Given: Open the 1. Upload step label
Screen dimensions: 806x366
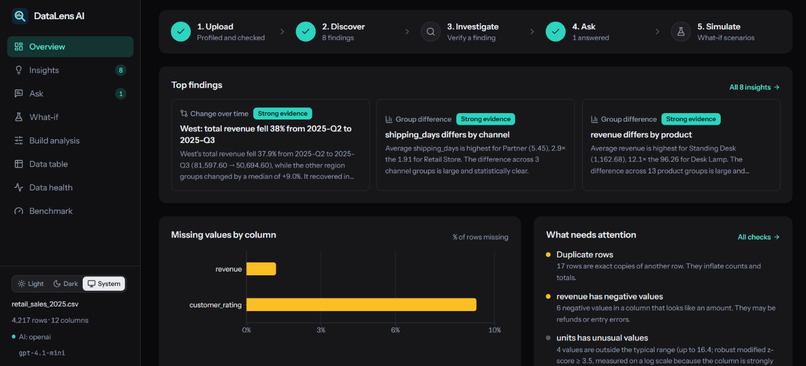Looking at the screenshot, I should pyautogui.click(x=215, y=27).
